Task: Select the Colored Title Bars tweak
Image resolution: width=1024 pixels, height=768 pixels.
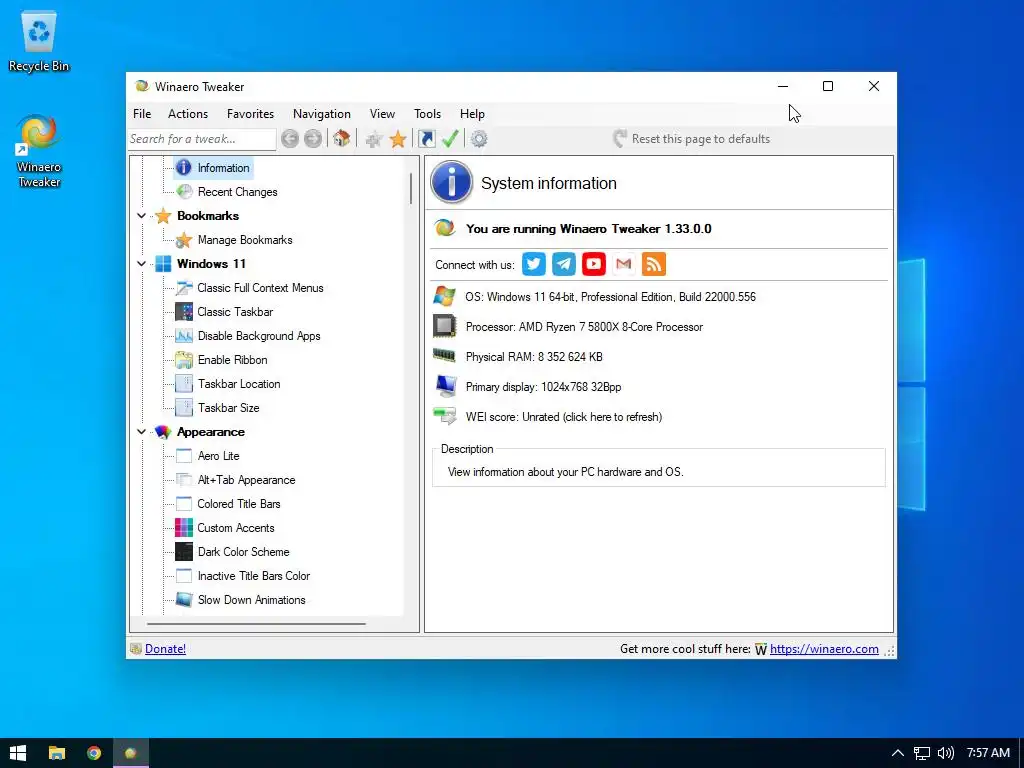Action: pos(239,504)
